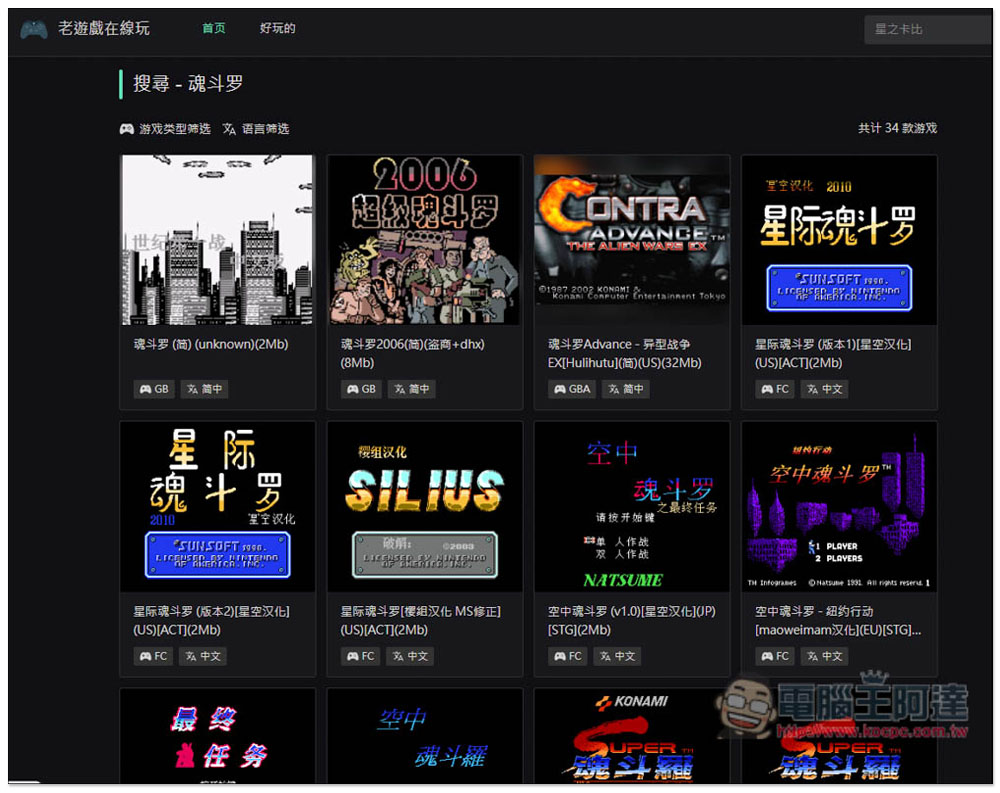Screen dimensions: 1000x793
Task: Click the FC tag under 空中魂斗罗 (v1.0)
Action: tap(568, 656)
